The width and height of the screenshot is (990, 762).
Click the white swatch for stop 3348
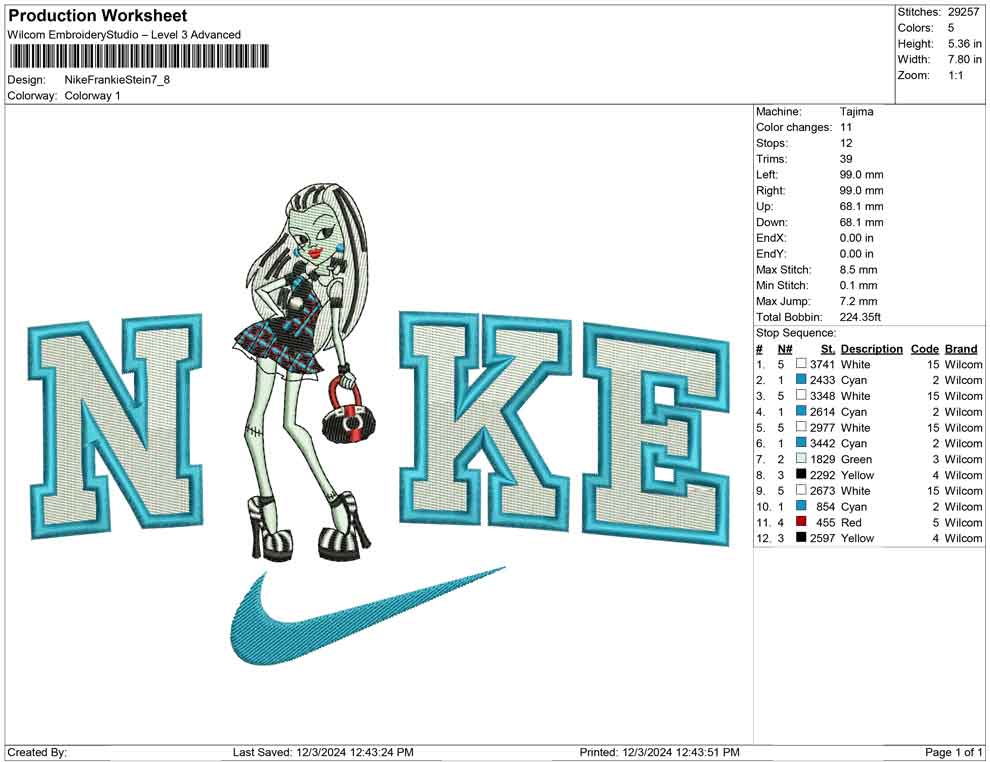point(801,395)
